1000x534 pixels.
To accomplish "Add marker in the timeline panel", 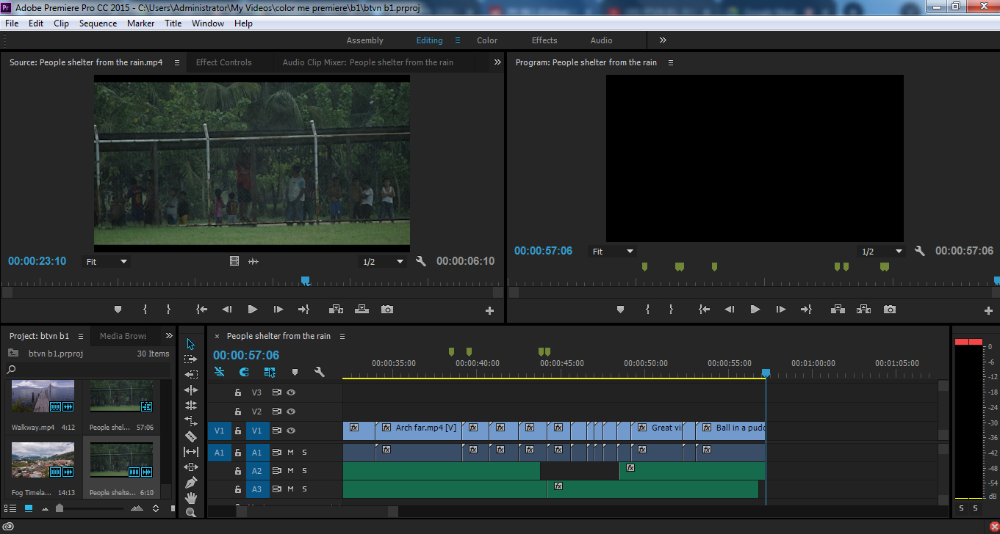I will (295, 372).
